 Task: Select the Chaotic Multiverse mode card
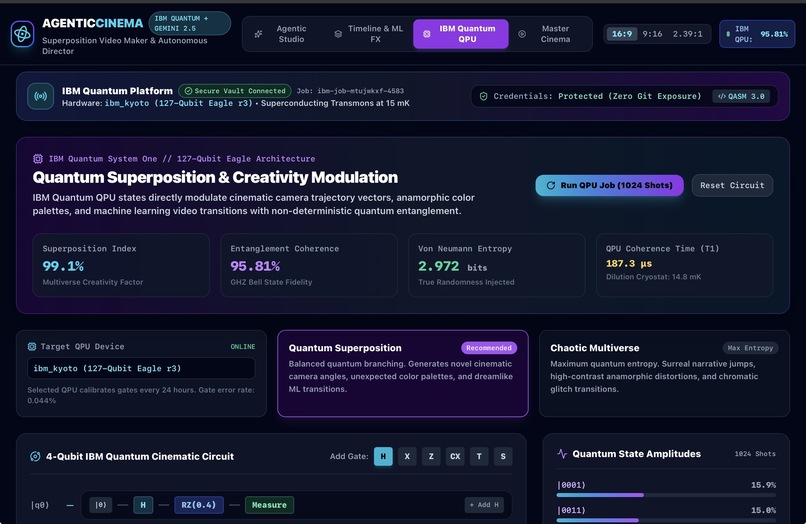[664, 373]
